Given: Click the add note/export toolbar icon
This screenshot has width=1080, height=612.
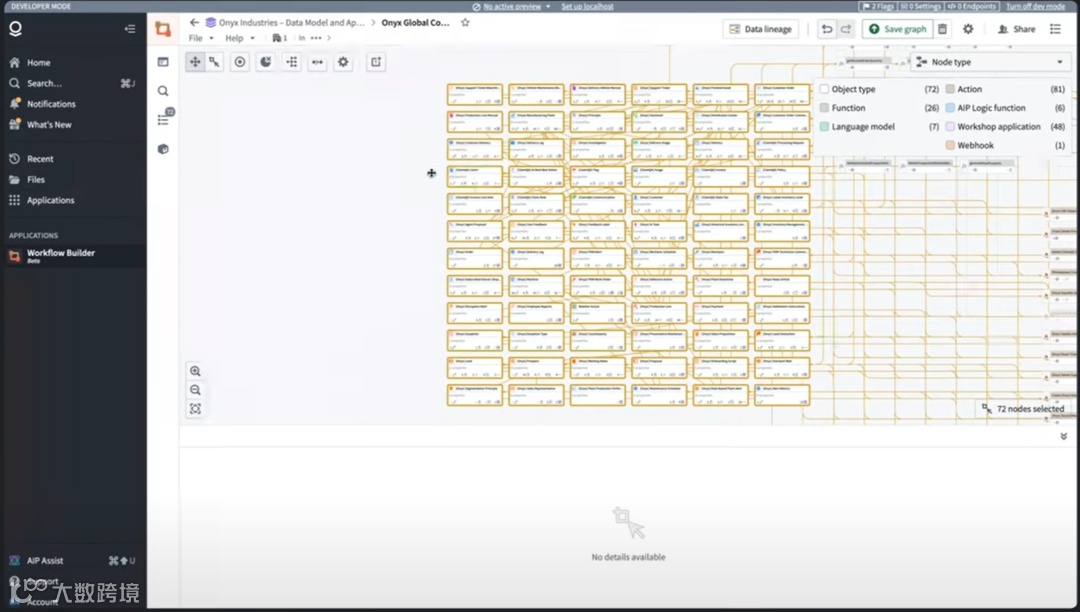Looking at the screenshot, I should pos(376,62).
